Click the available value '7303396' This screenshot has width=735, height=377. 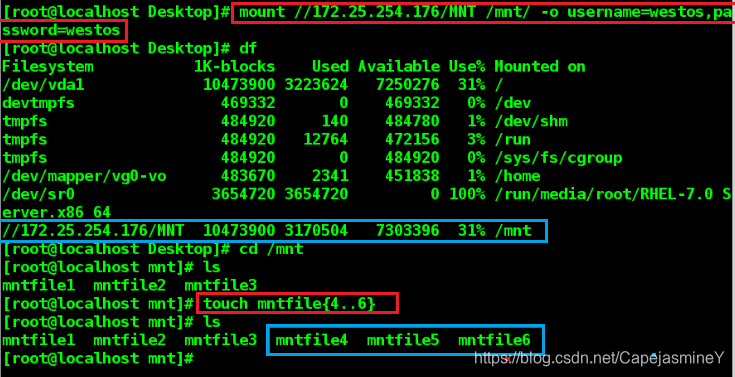(408, 231)
